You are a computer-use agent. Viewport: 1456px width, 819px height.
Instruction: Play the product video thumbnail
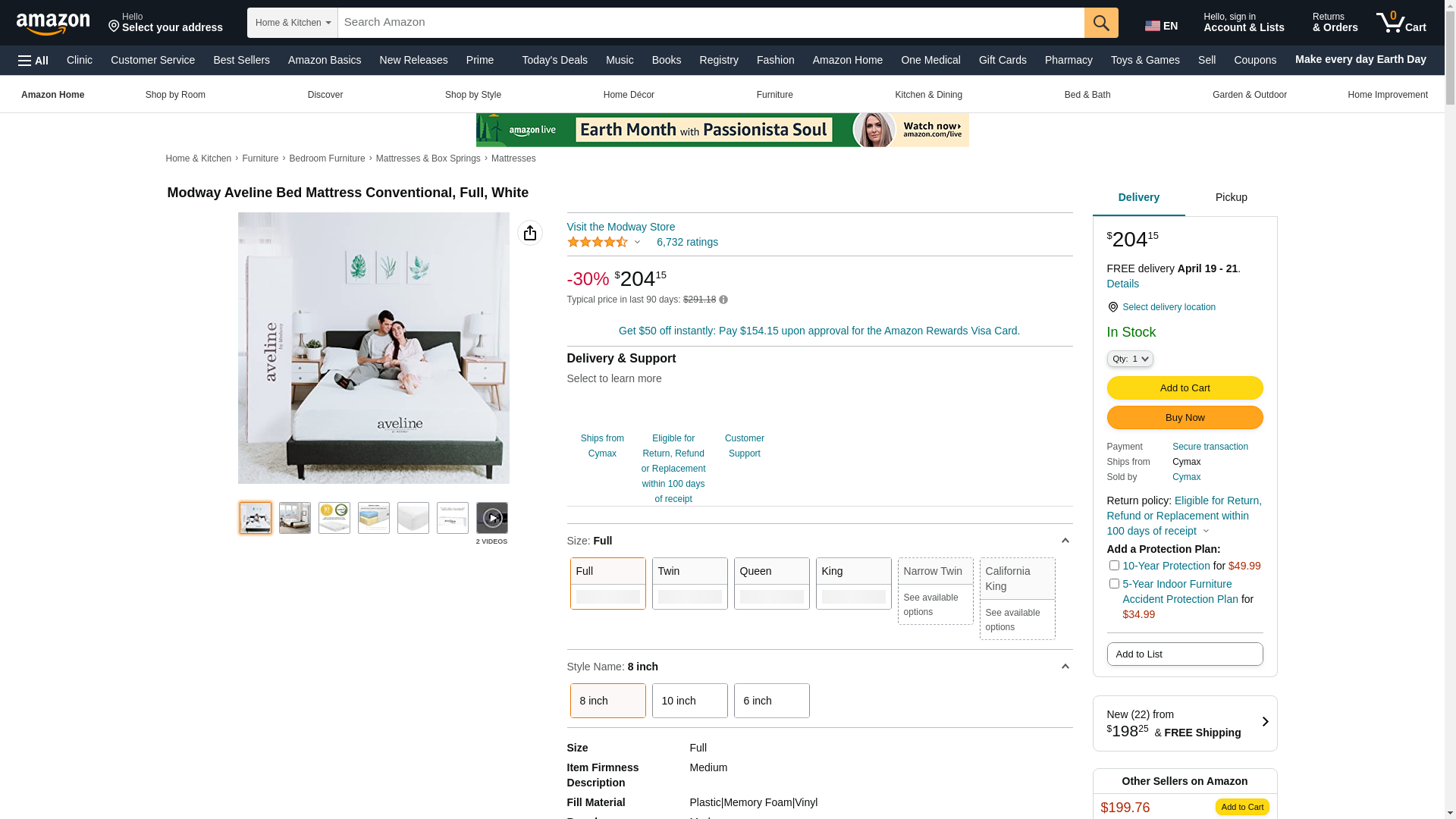[491, 518]
